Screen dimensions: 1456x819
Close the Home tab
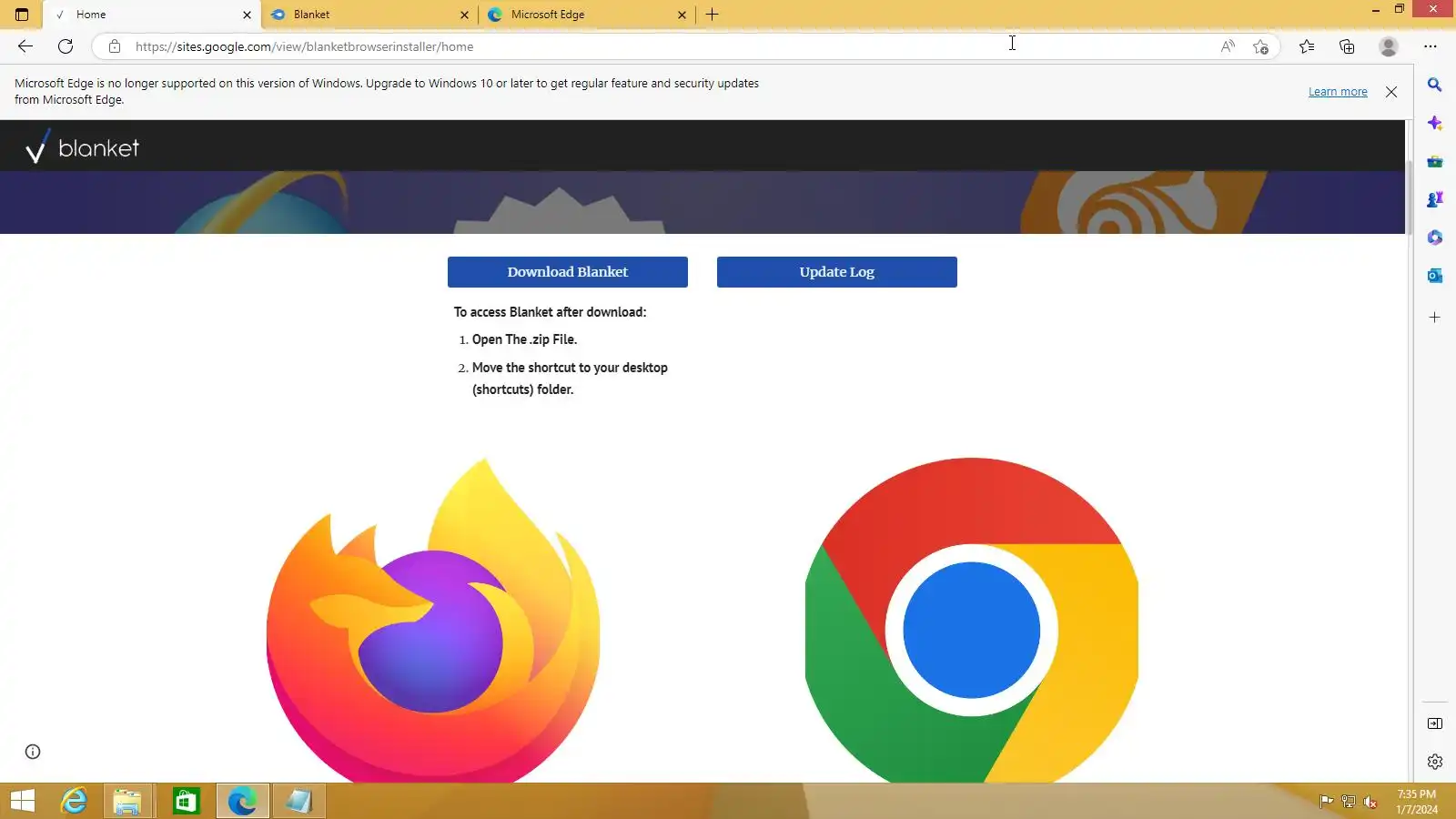pos(247,15)
